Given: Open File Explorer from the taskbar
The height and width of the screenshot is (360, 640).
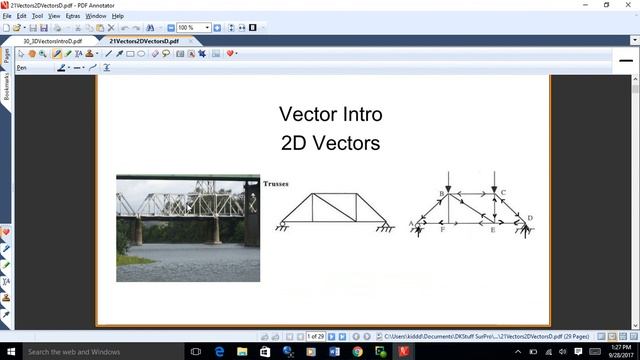Looking at the screenshot, I should (x=242, y=351).
